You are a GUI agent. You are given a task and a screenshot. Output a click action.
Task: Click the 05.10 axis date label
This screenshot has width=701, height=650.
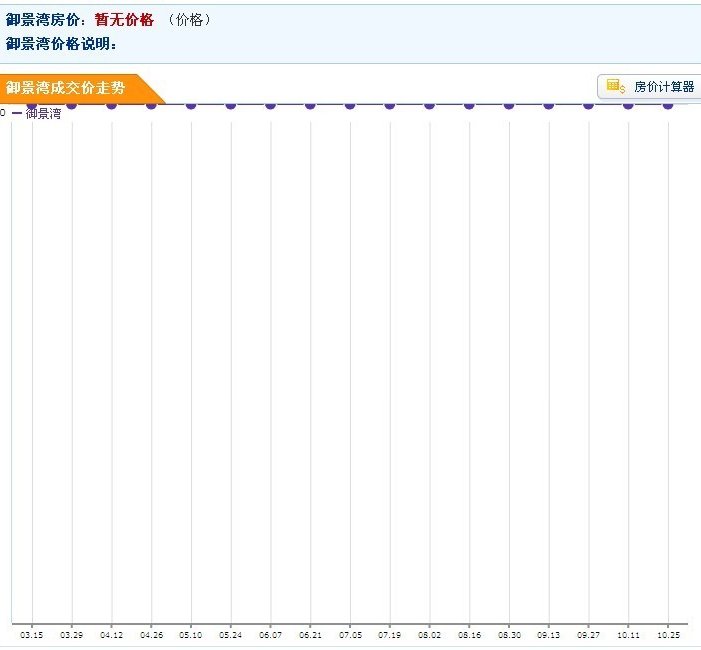[191, 635]
